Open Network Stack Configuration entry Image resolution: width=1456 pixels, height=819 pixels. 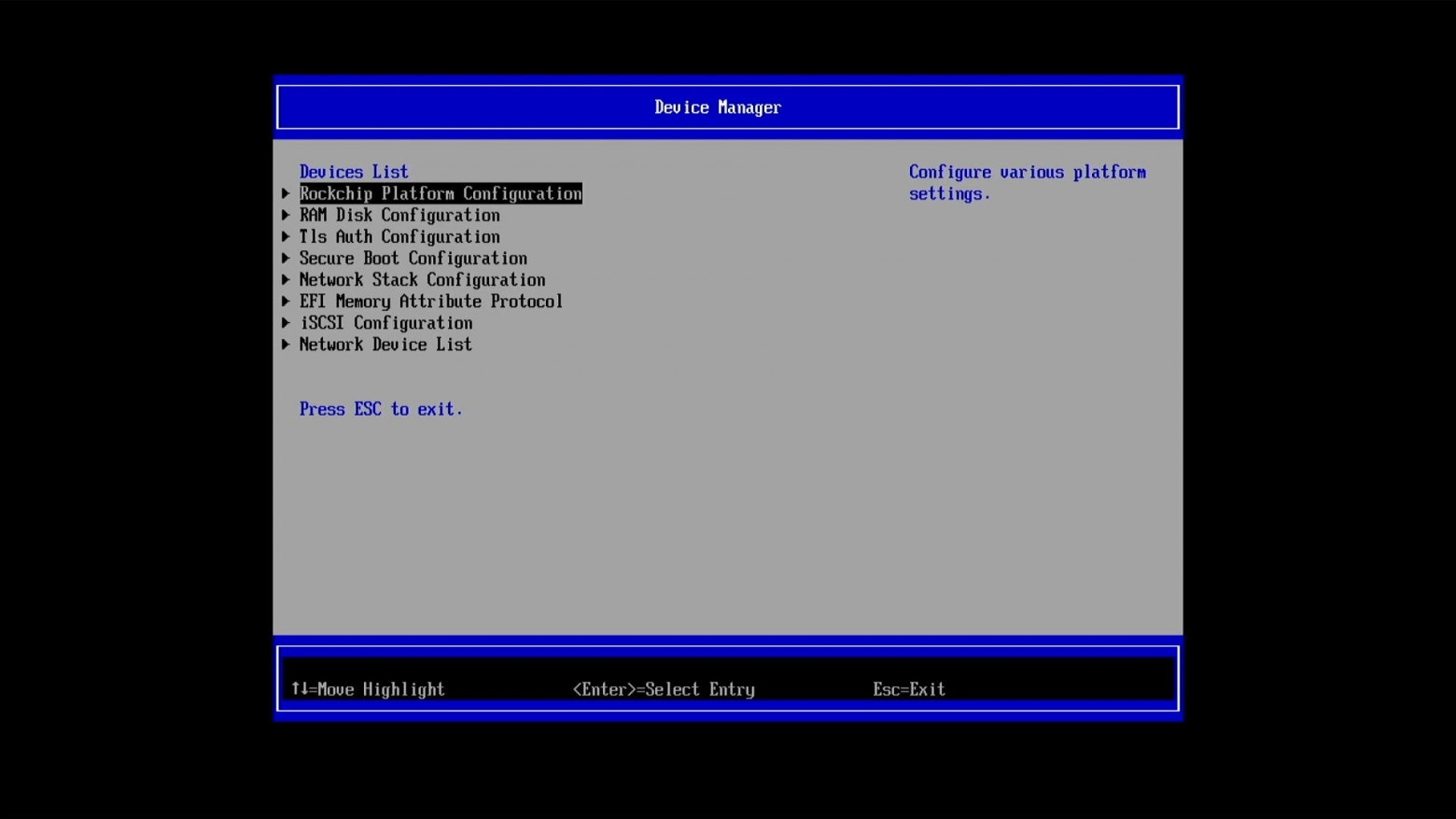click(422, 279)
